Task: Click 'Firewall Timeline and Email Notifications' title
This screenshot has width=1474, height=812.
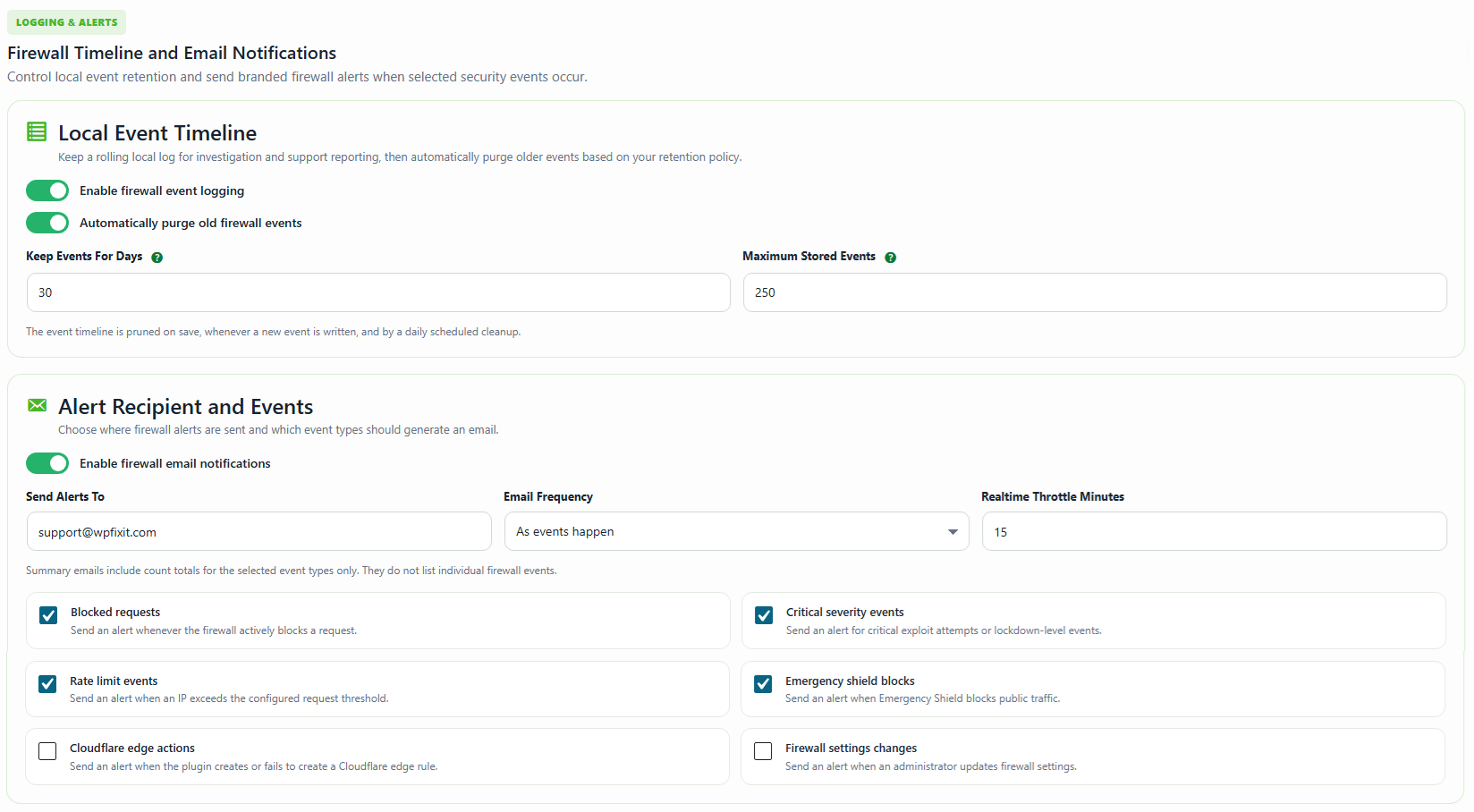Action: [x=172, y=53]
